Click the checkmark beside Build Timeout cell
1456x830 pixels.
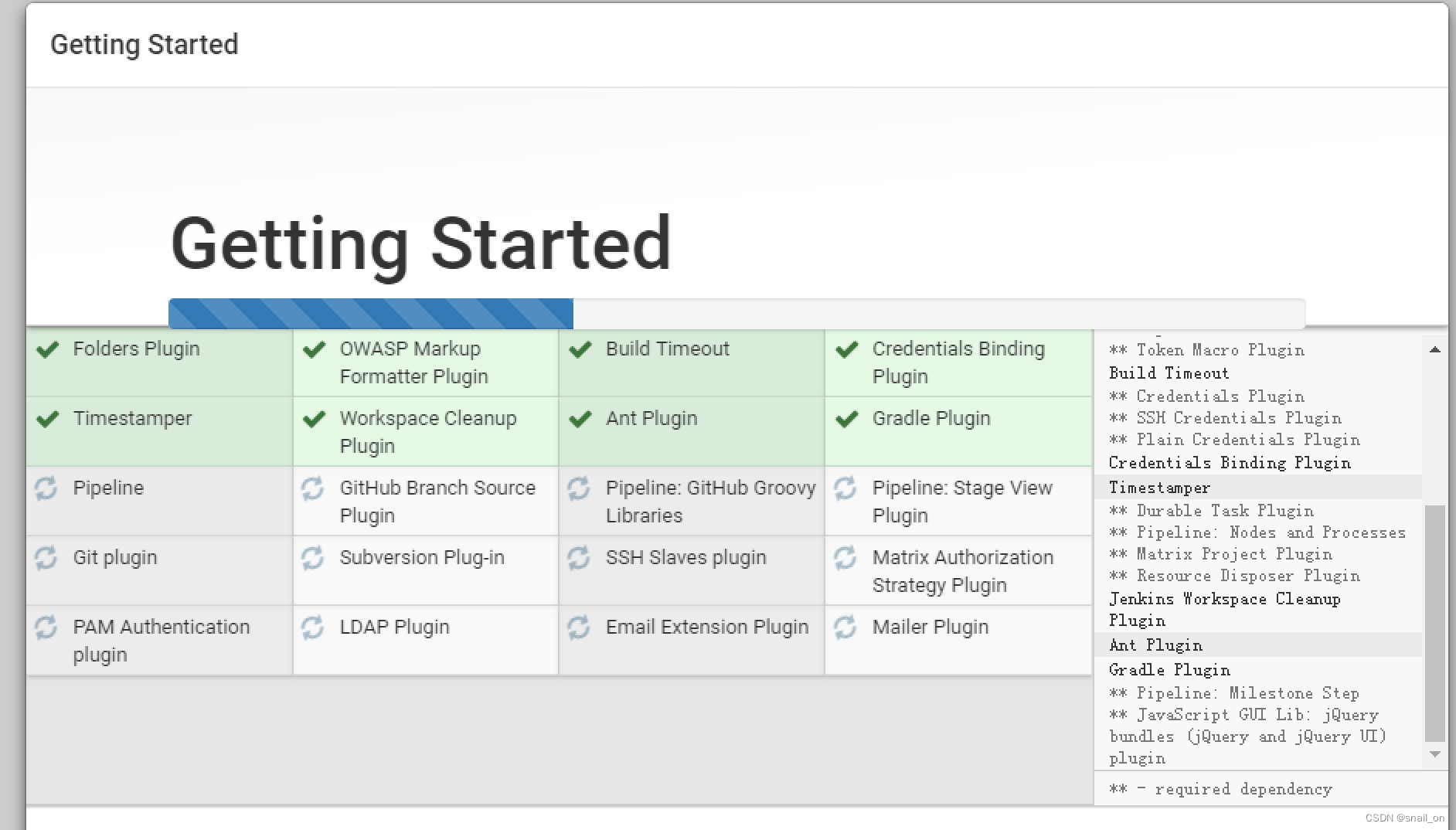[580, 349]
